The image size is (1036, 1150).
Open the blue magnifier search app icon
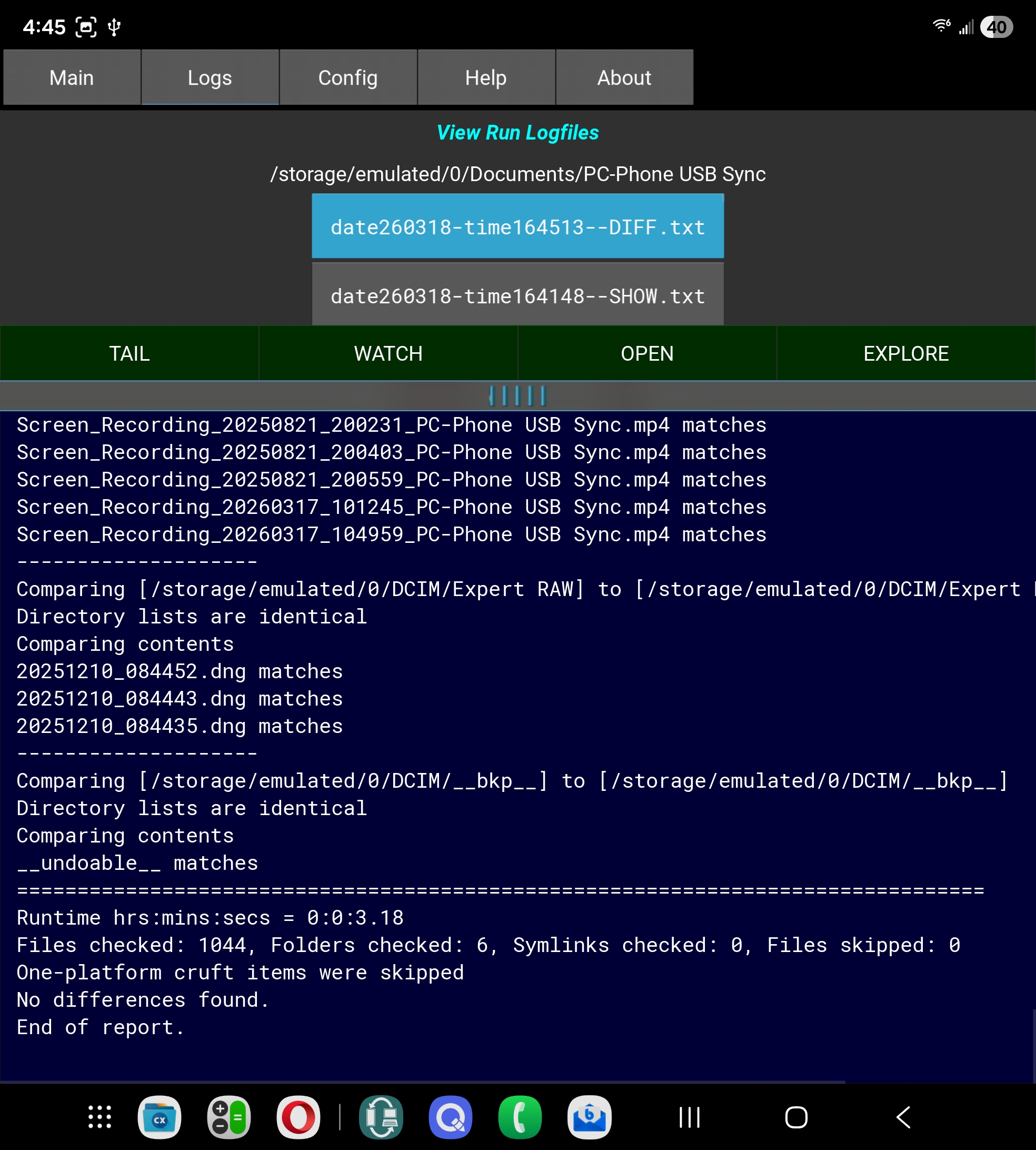[x=450, y=1117]
